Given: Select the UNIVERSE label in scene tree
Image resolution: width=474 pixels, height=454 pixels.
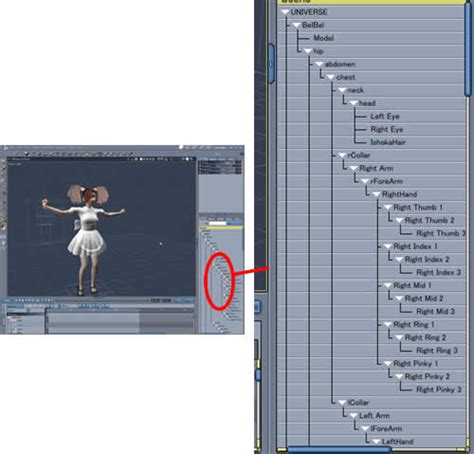Looking at the screenshot, I should [x=309, y=12].
